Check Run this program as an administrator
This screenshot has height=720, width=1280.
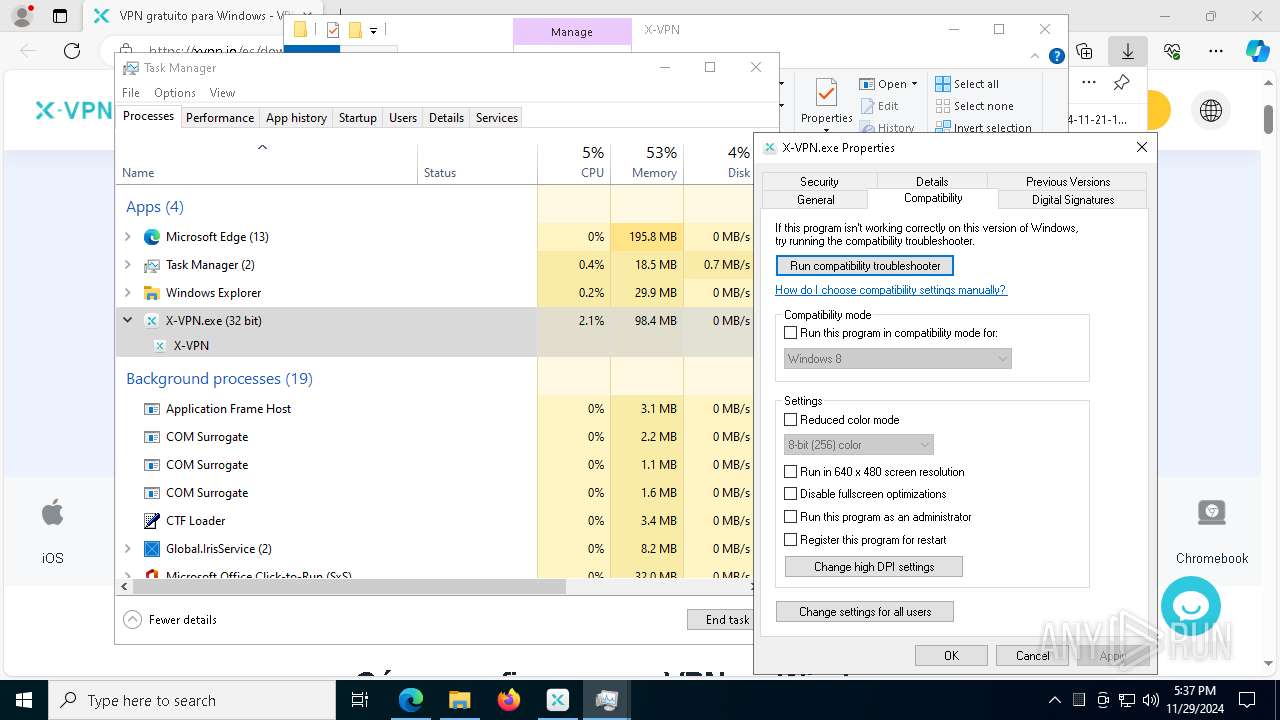[x=791, y=517]
